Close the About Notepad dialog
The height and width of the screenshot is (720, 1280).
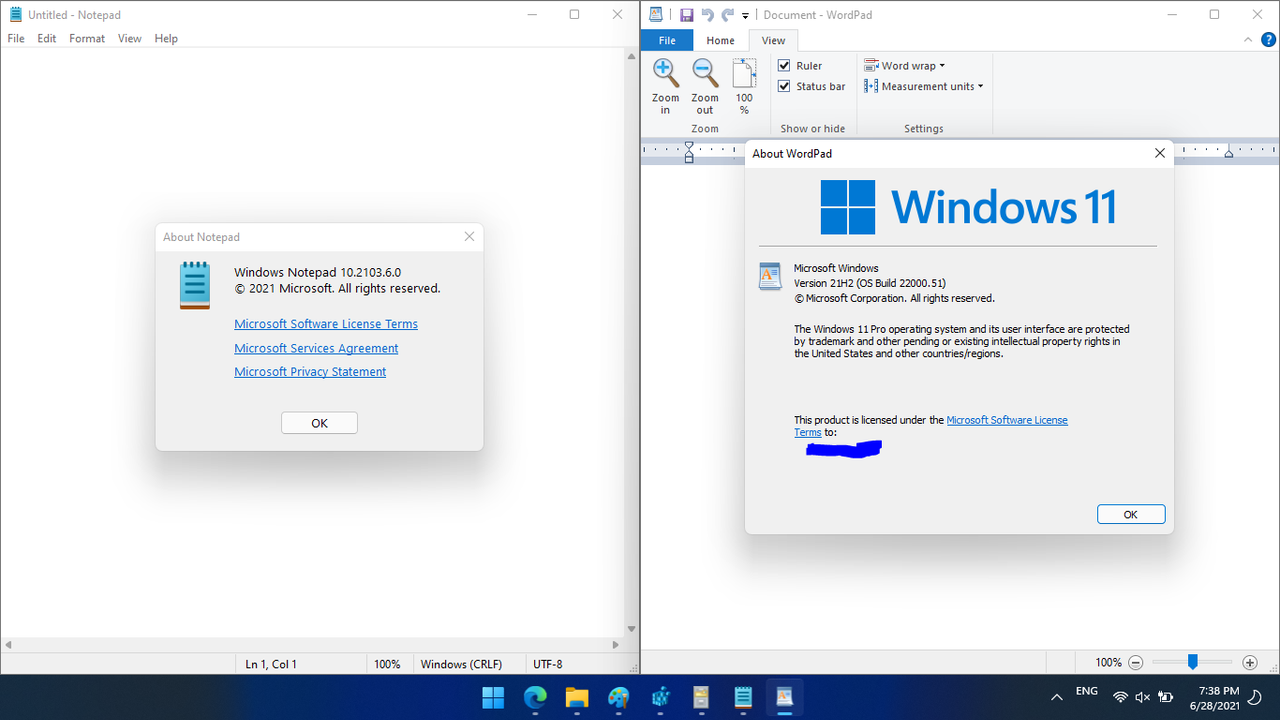pyautogui.click(x=469, y=237)
